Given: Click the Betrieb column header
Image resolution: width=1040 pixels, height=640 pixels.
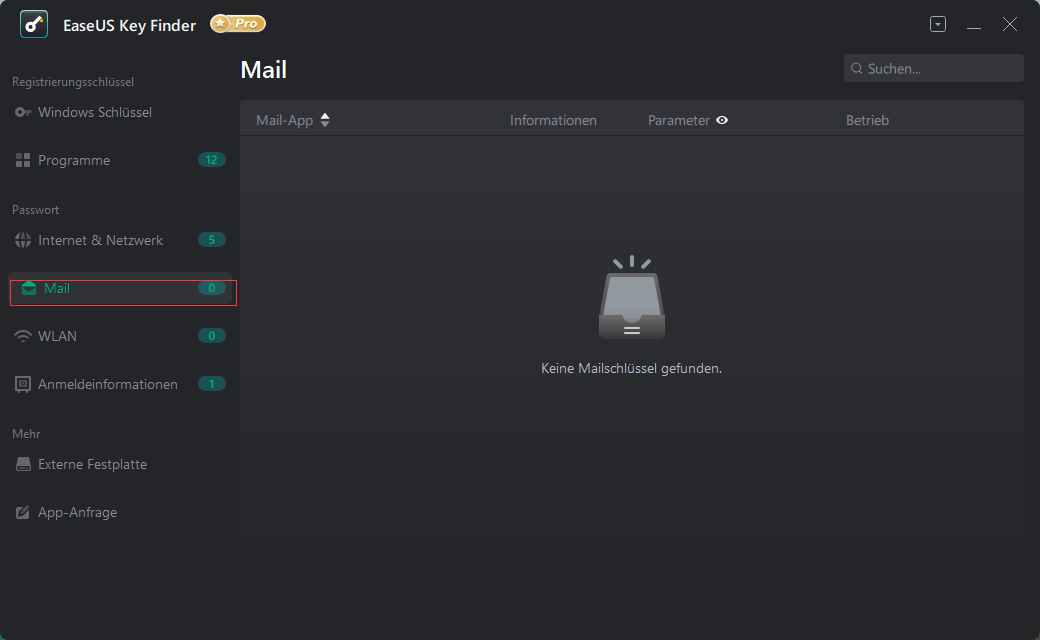Looking at the screenshot, I should (867, 120).
